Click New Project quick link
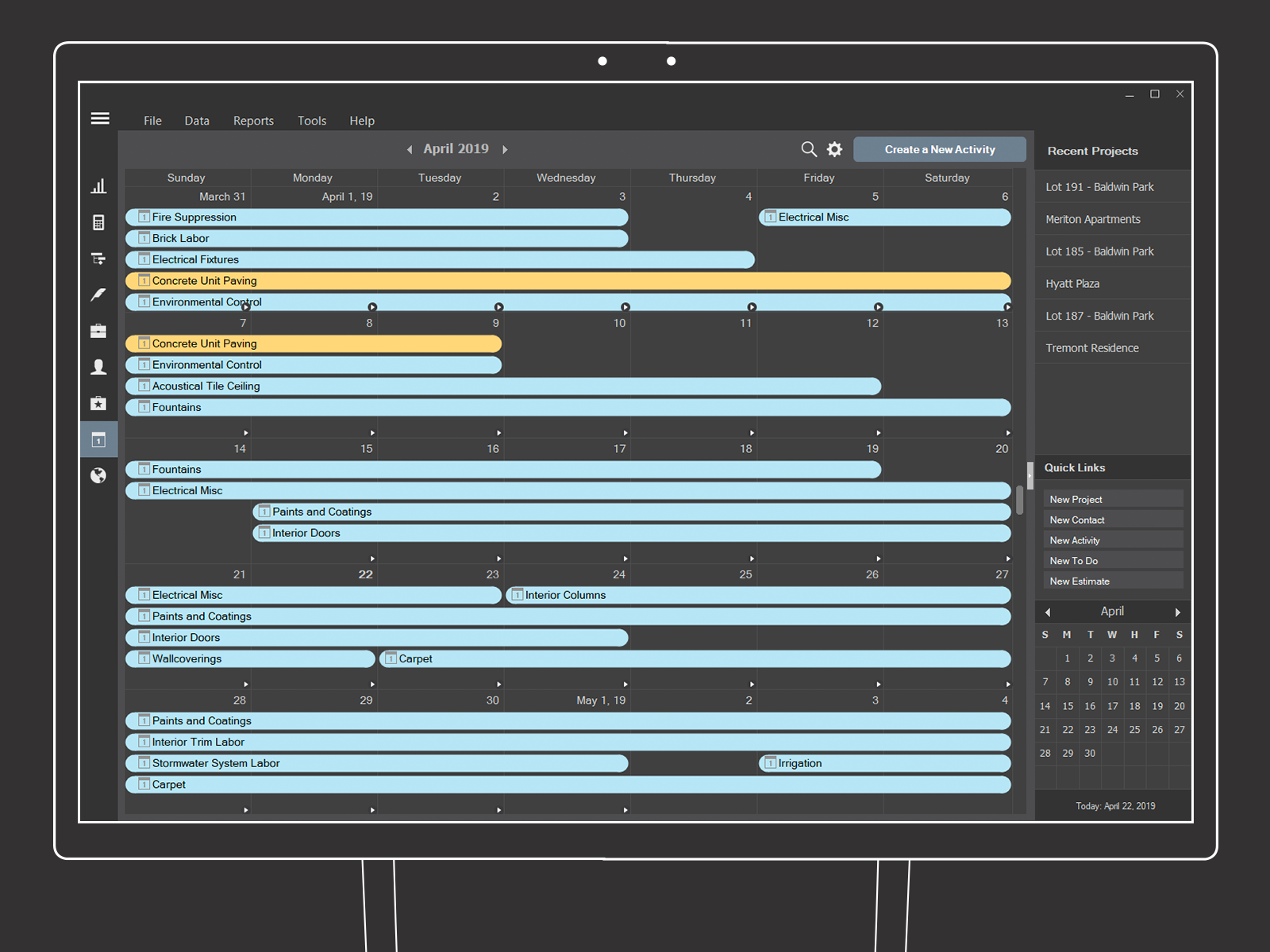This screenshot has width=1270, height=952. (1114, 499)
